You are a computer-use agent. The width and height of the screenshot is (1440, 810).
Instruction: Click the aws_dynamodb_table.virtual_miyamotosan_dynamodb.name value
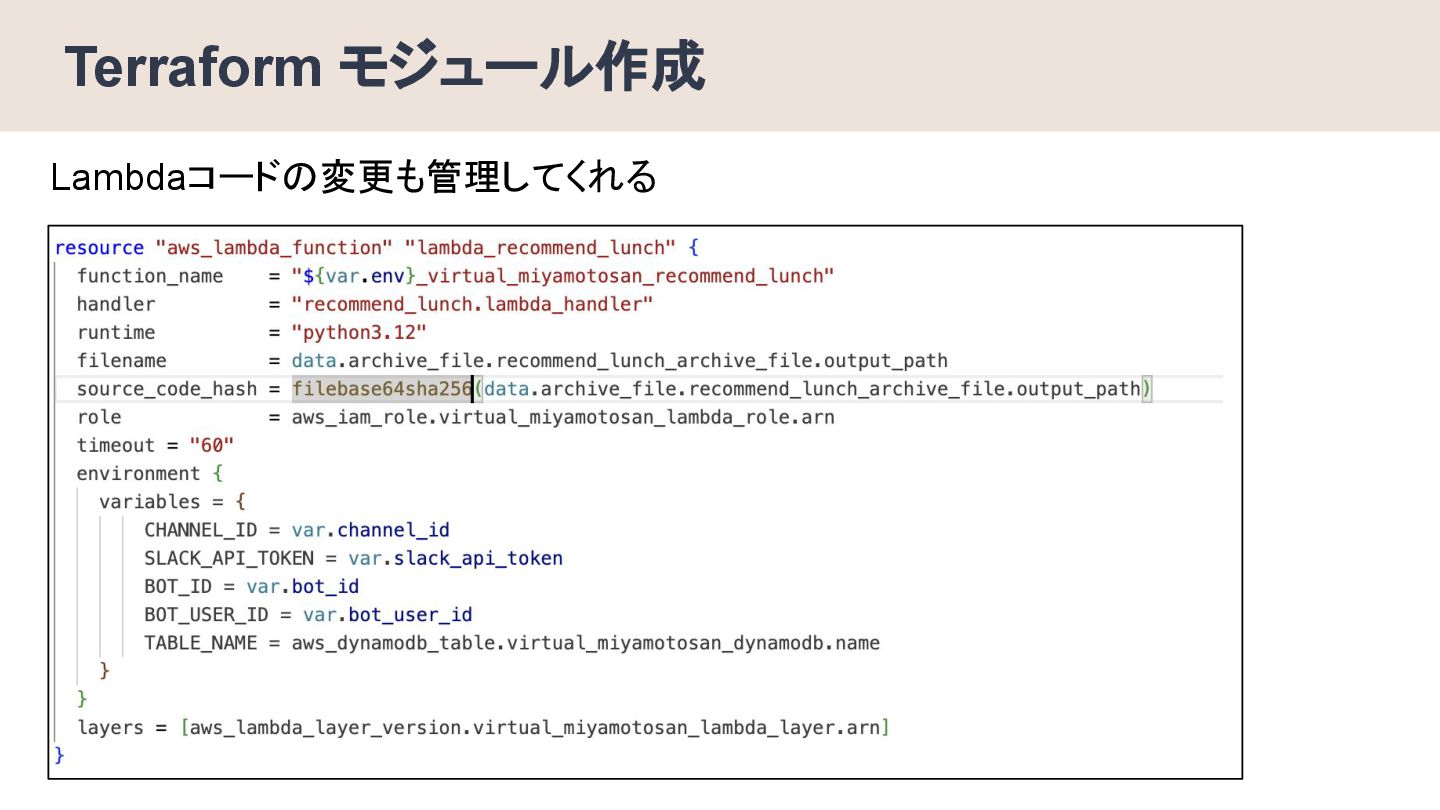pyautogui.click(x=586, y=643)
